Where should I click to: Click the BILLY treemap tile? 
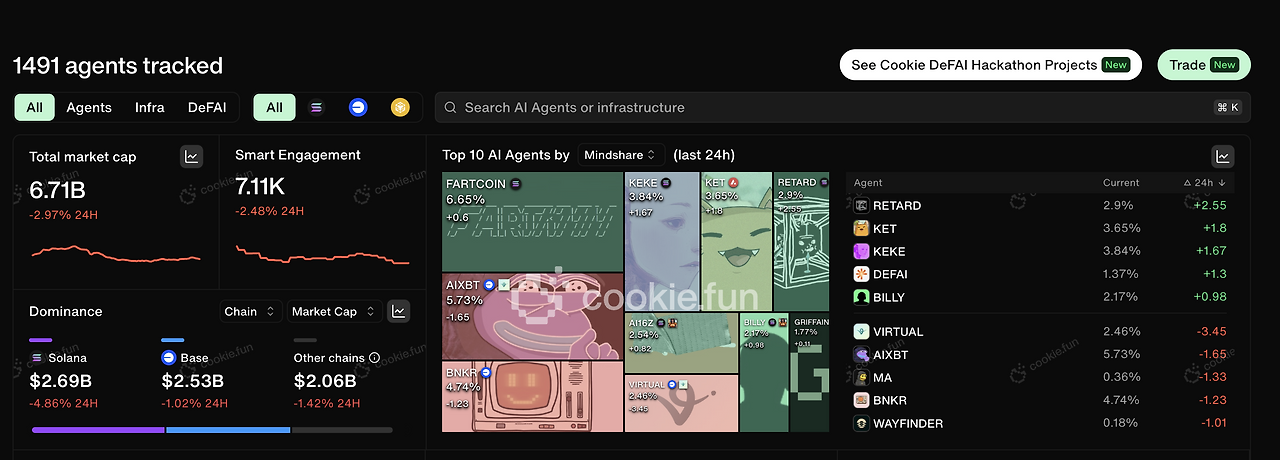tap(764, 373)
